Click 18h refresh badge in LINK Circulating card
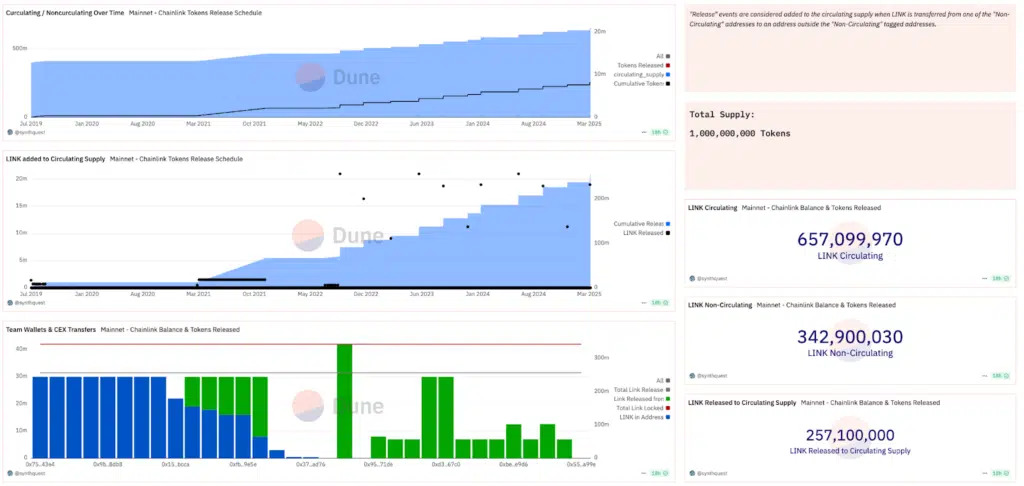The height and width of the screenshot is (486, 1024). click(1001, 278)
